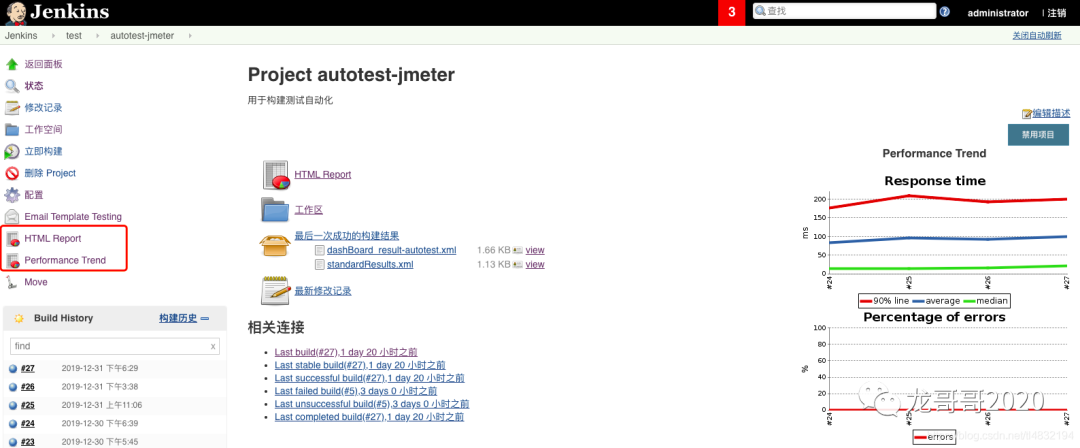Screen dimensions: 1080x448
Task: Click the sidebar HTML Report icon
Action: click(x=12, y=238)
